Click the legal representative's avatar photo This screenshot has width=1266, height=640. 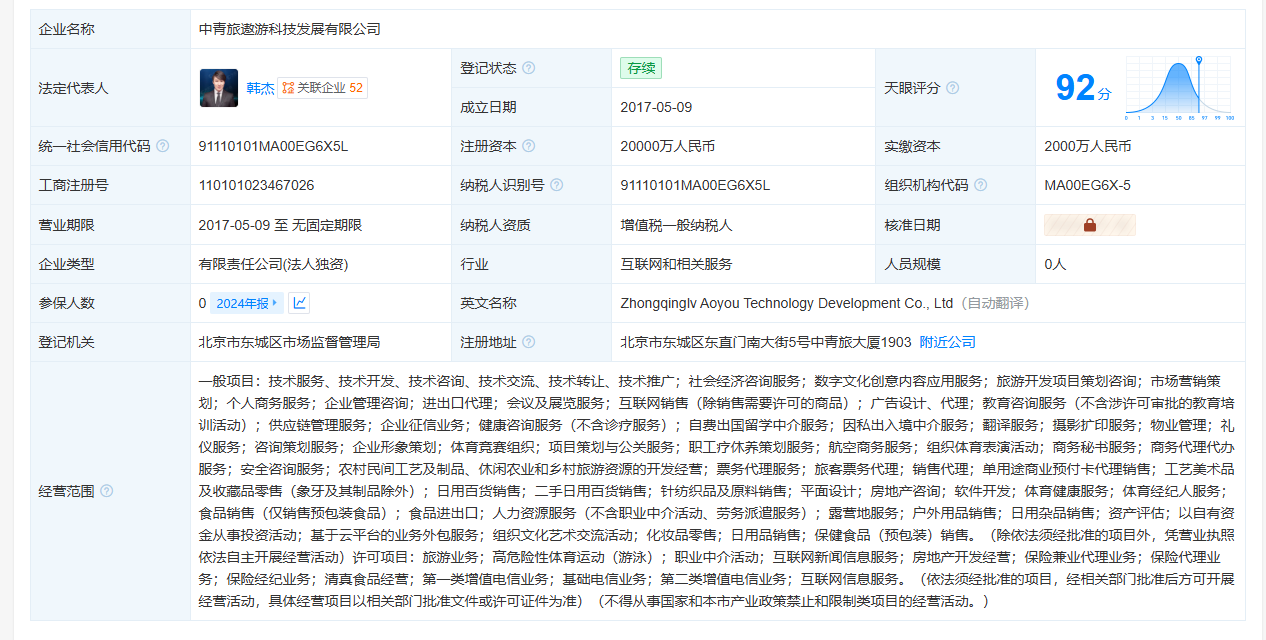pyautogui.click(x=219, y=88)
